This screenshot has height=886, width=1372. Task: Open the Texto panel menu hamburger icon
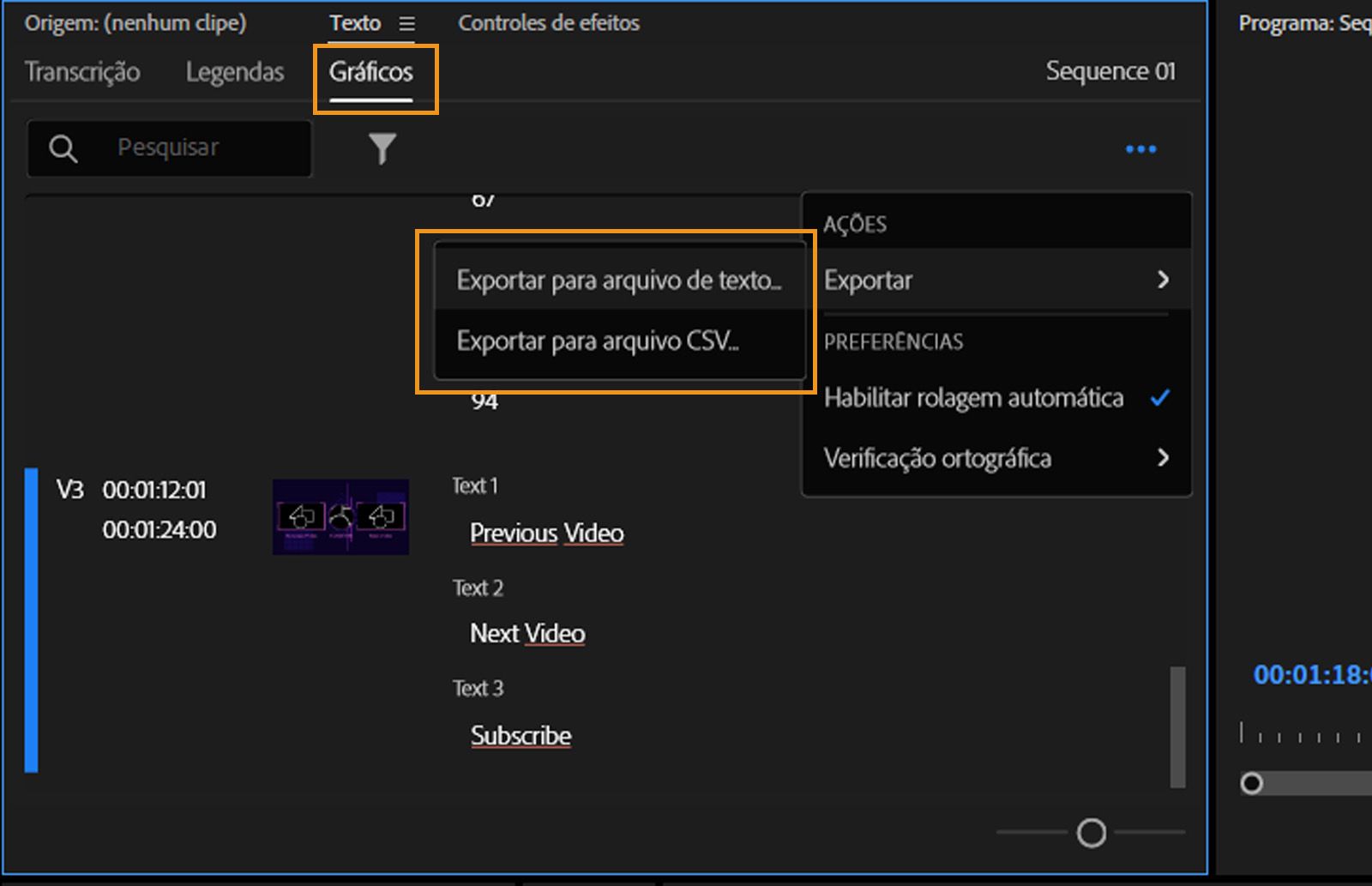click(406, 23)
